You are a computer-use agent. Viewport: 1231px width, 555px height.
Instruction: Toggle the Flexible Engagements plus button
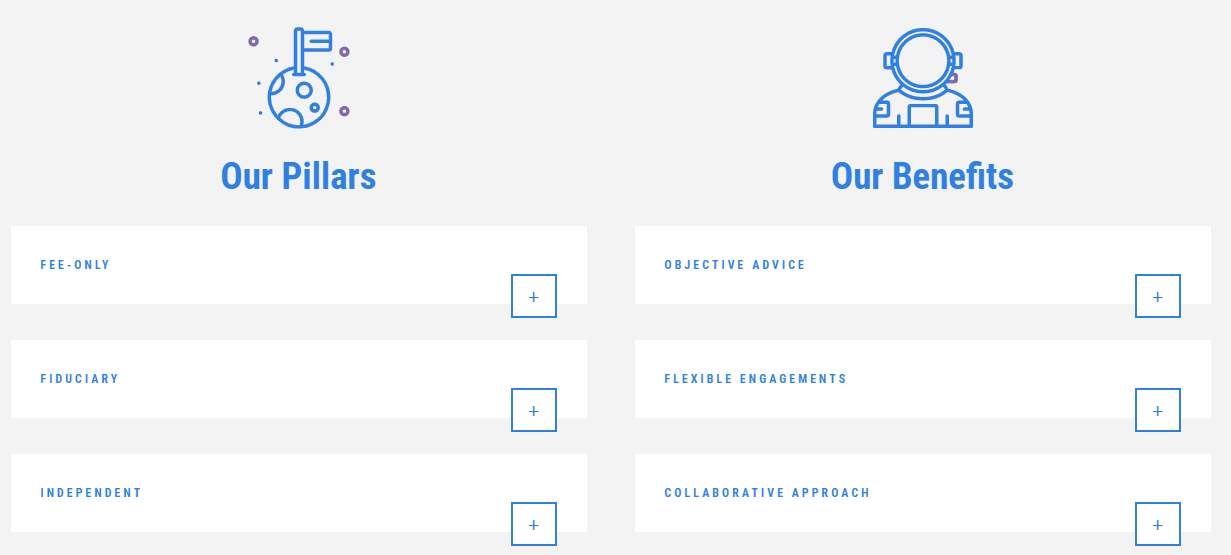[x=1158, y=410]
